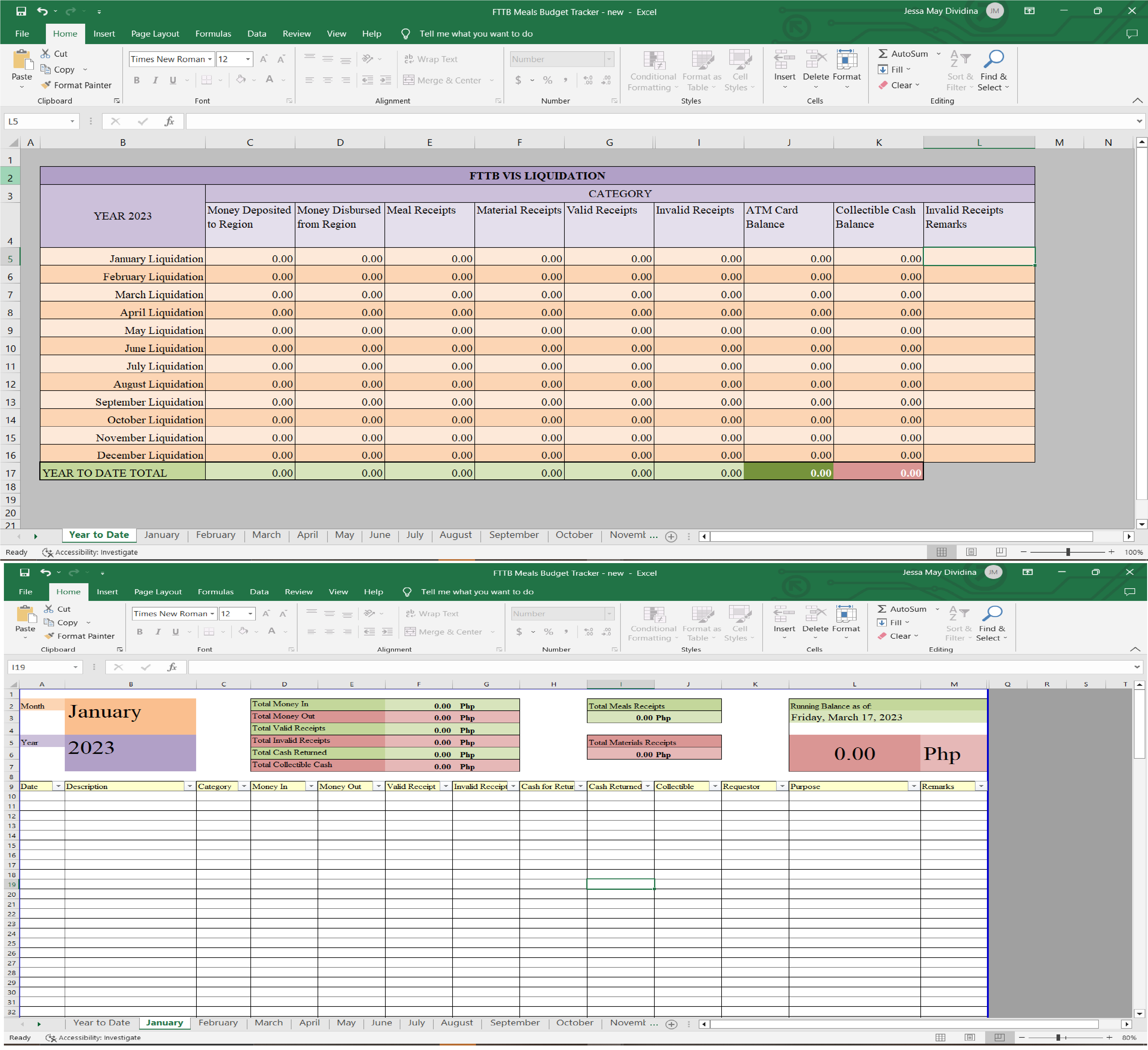Click Percent Style in top window
1148x1050 pixels.
(547, 80)
